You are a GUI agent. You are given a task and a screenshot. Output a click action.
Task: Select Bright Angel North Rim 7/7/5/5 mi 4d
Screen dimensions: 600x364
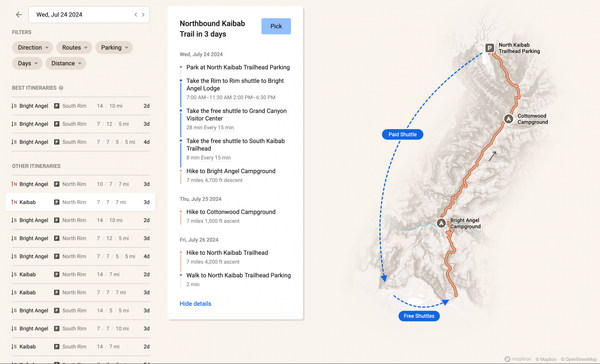click(x=81, y=256)
